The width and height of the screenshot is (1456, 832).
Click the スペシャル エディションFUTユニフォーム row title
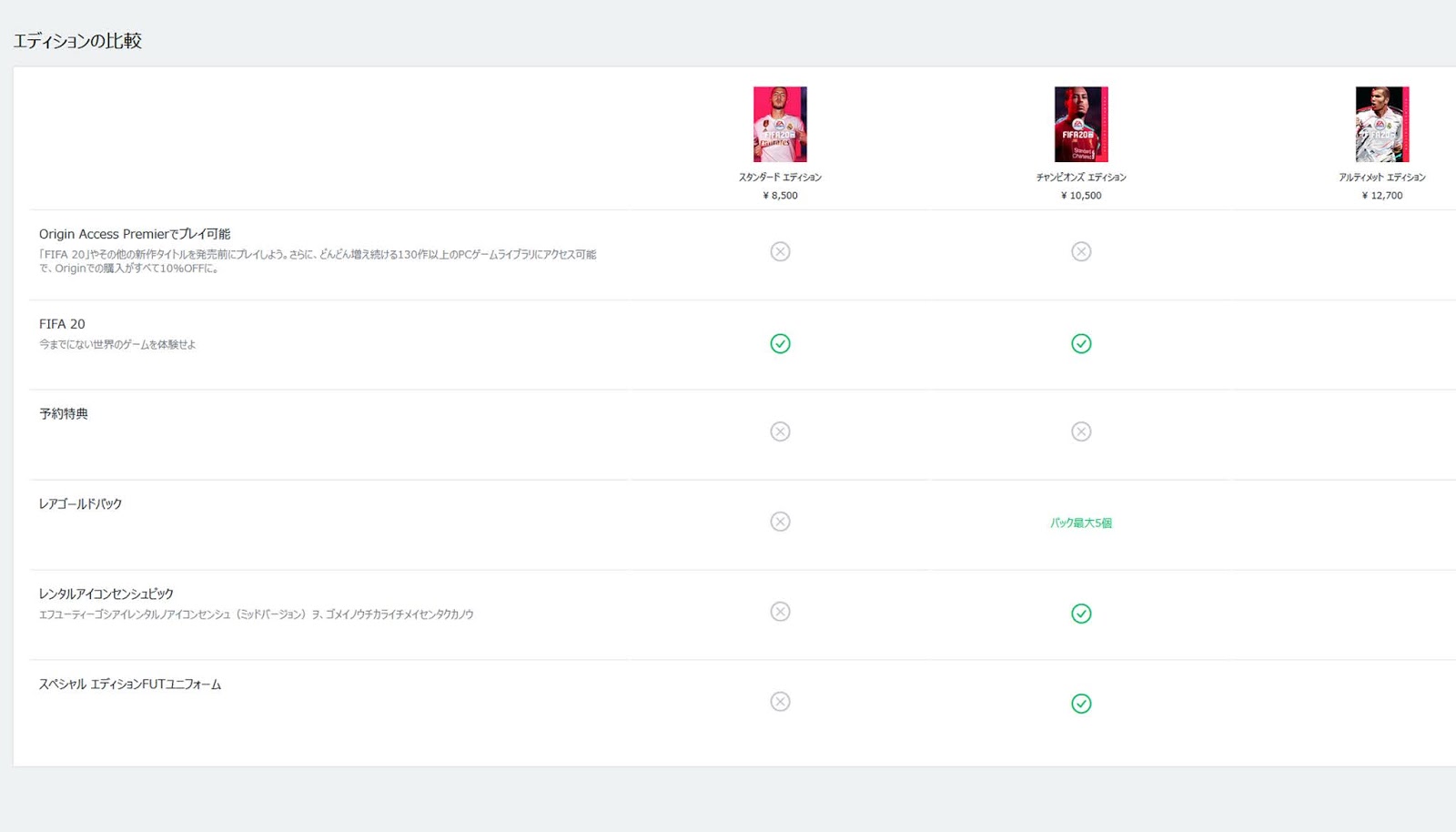click(130, 684)
